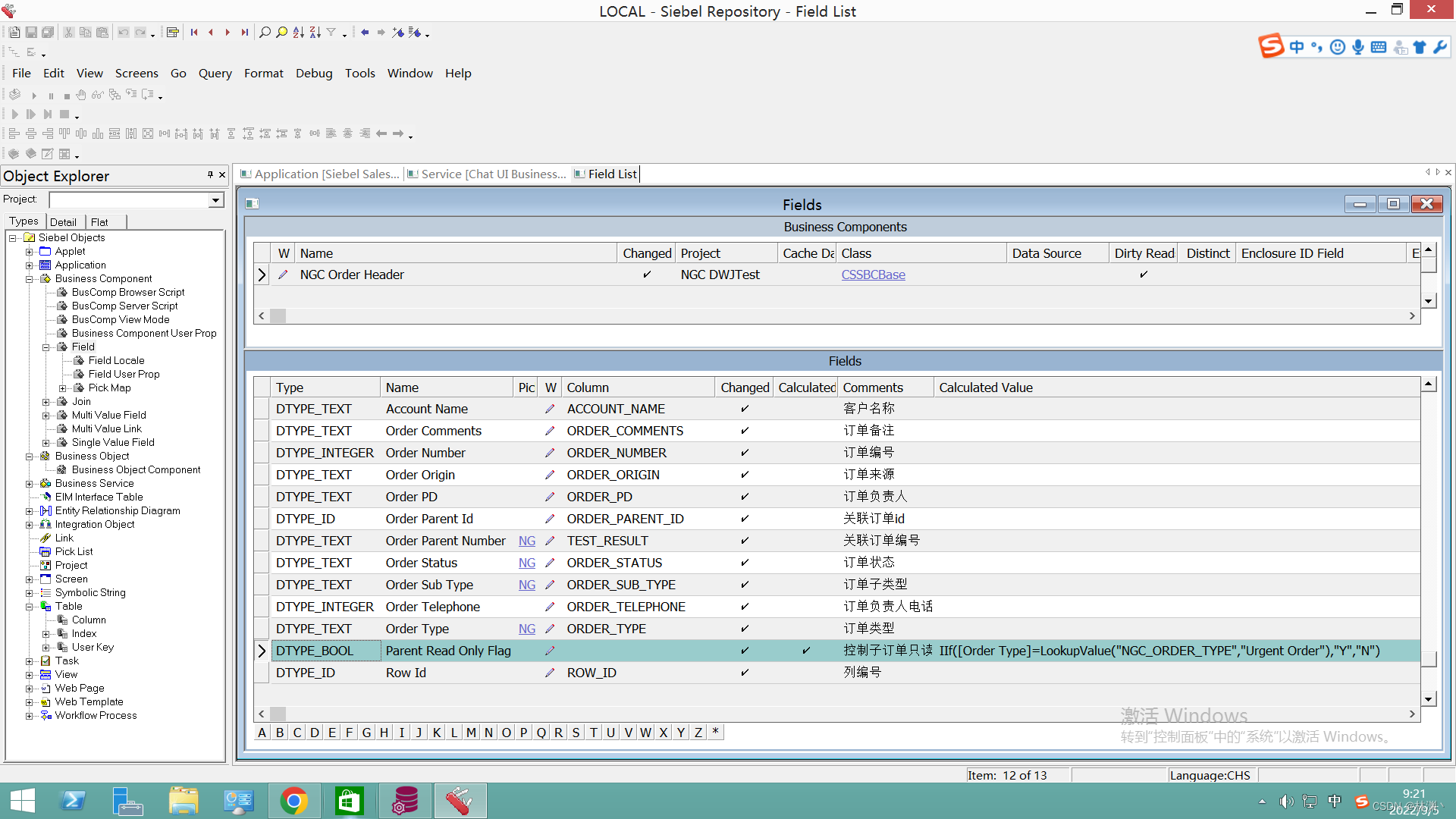Expand the Pick Map tree node
Image resolution: width=1456 pixels, height=819 pixels.
click(63, 388)
